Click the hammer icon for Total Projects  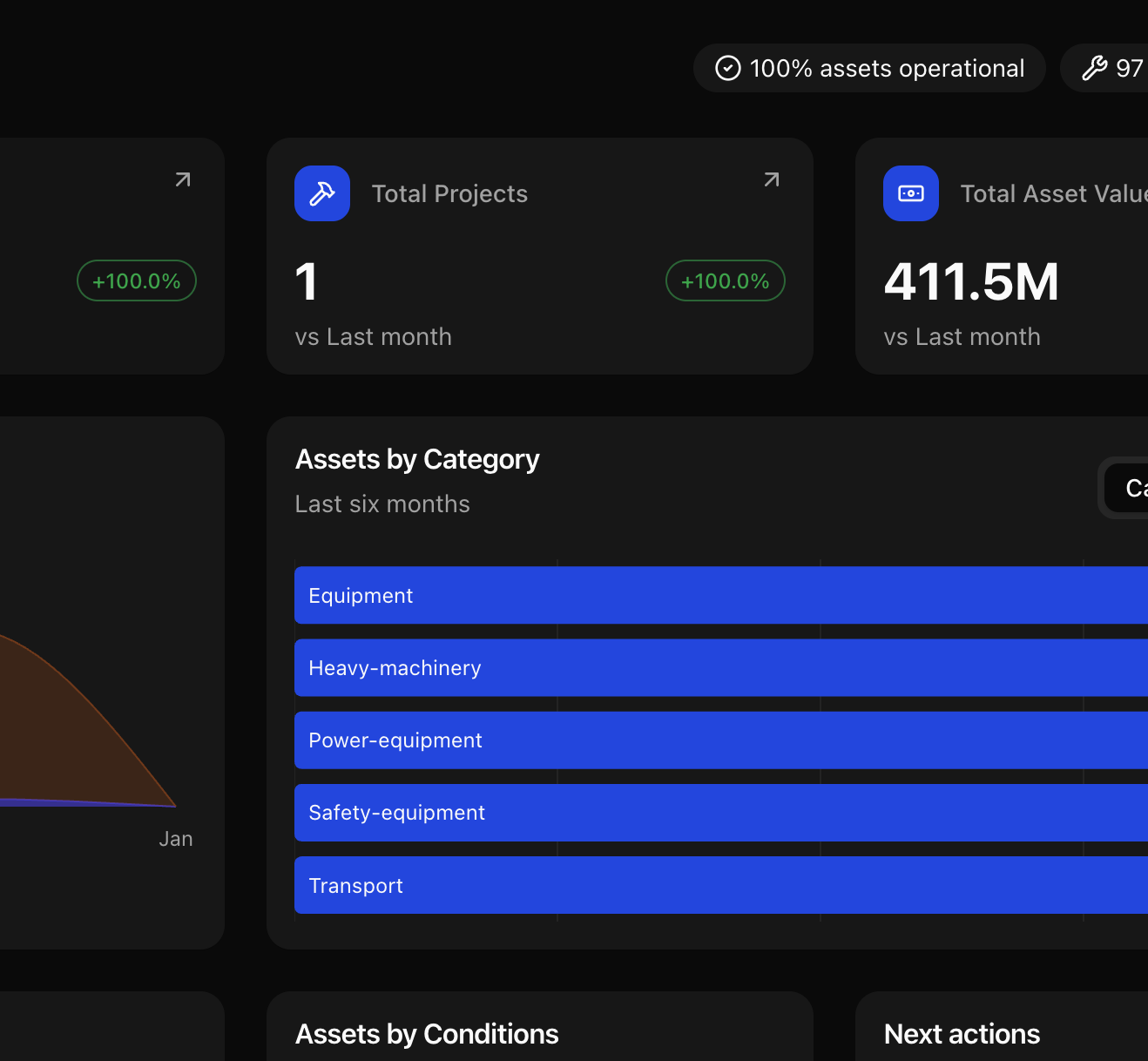click(322, 193)
